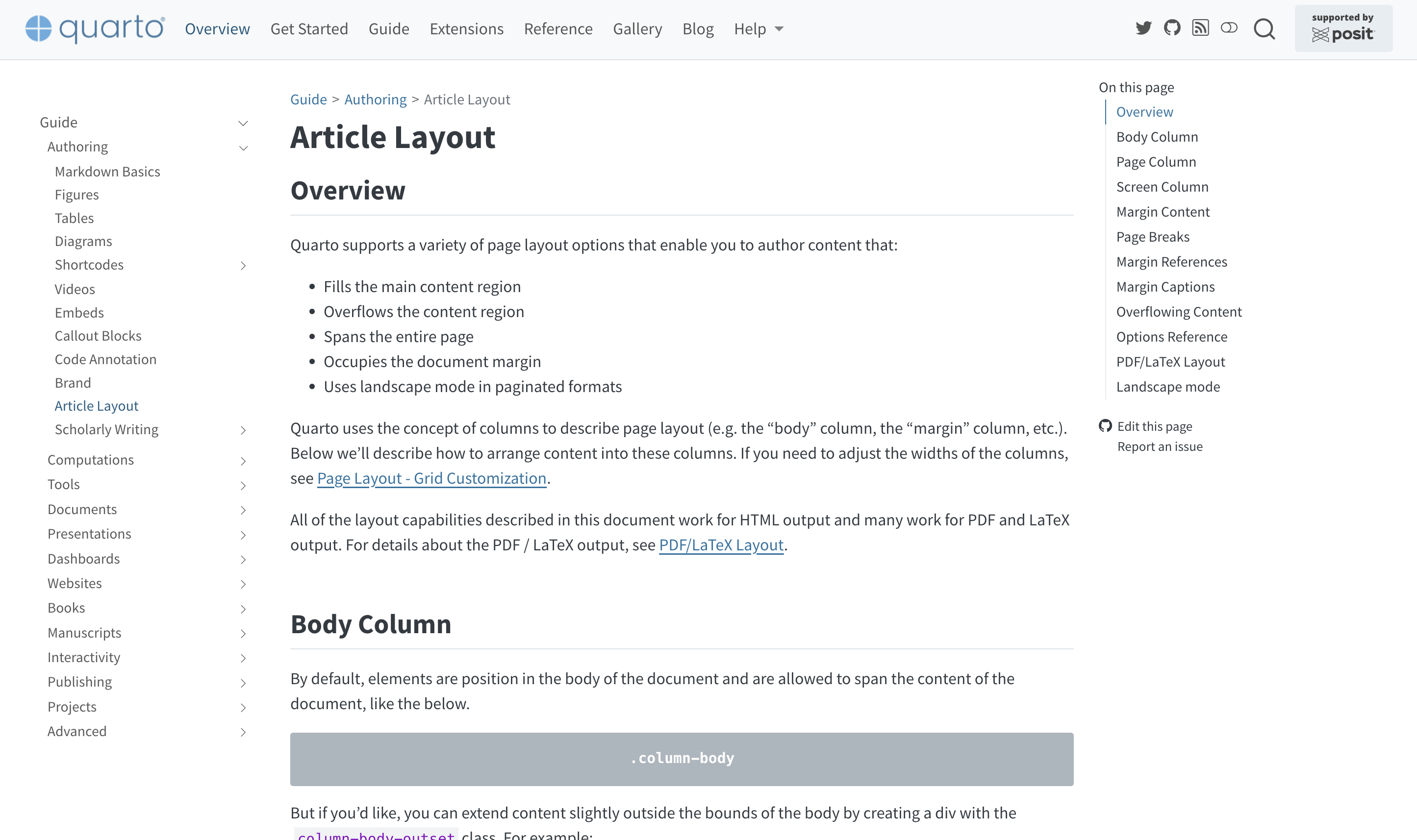
Task: Expand the Shortcodes sidebar chevron
Action: point(243,266)
